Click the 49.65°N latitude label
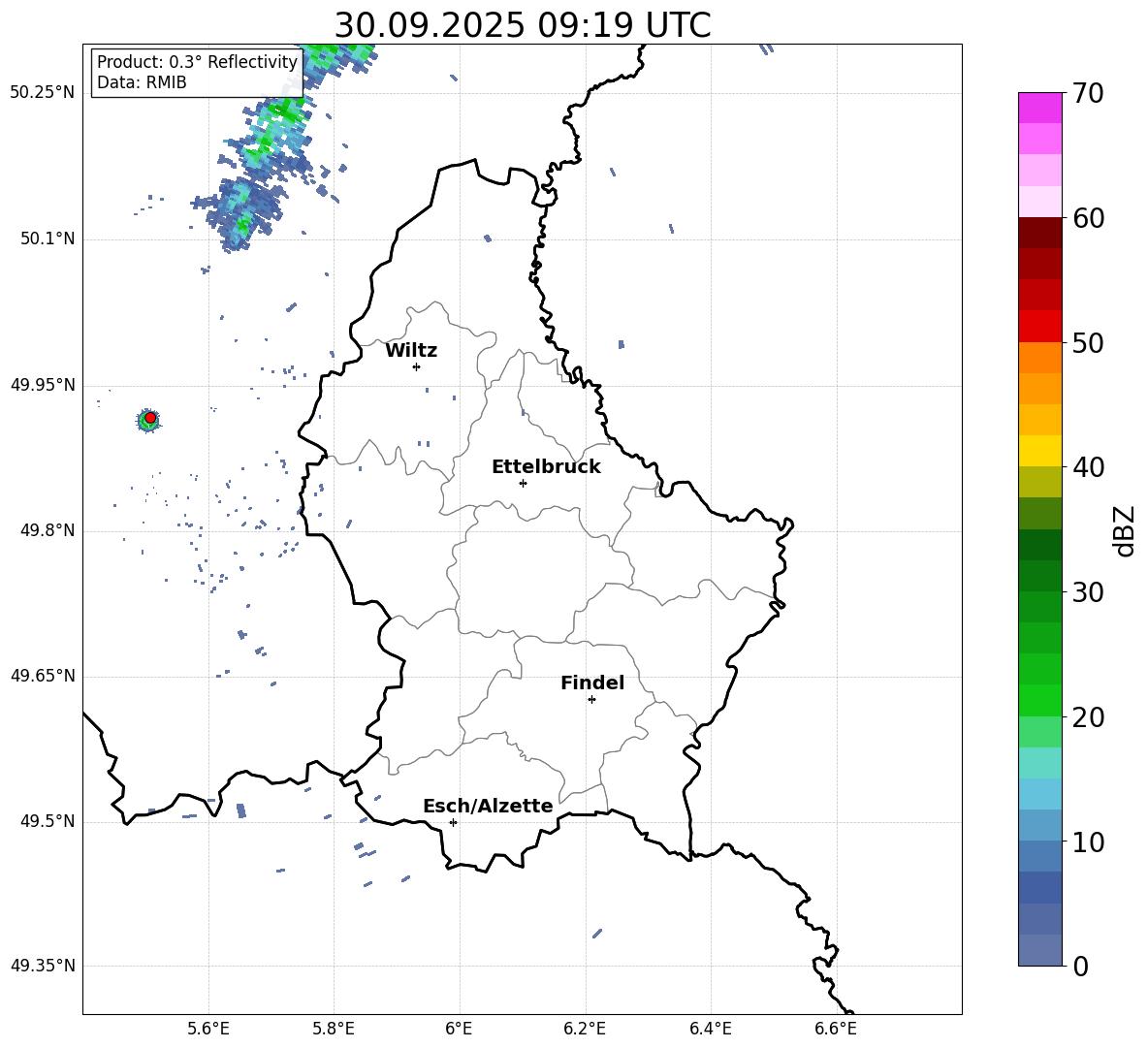 pyautogui.click(x=43, y=676)
